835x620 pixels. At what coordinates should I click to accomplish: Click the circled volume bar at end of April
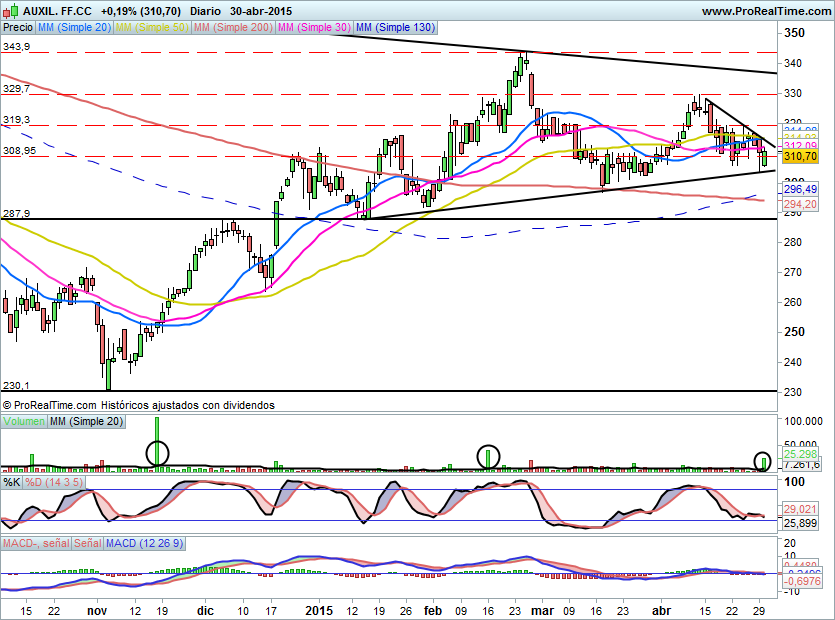[764, 461]
